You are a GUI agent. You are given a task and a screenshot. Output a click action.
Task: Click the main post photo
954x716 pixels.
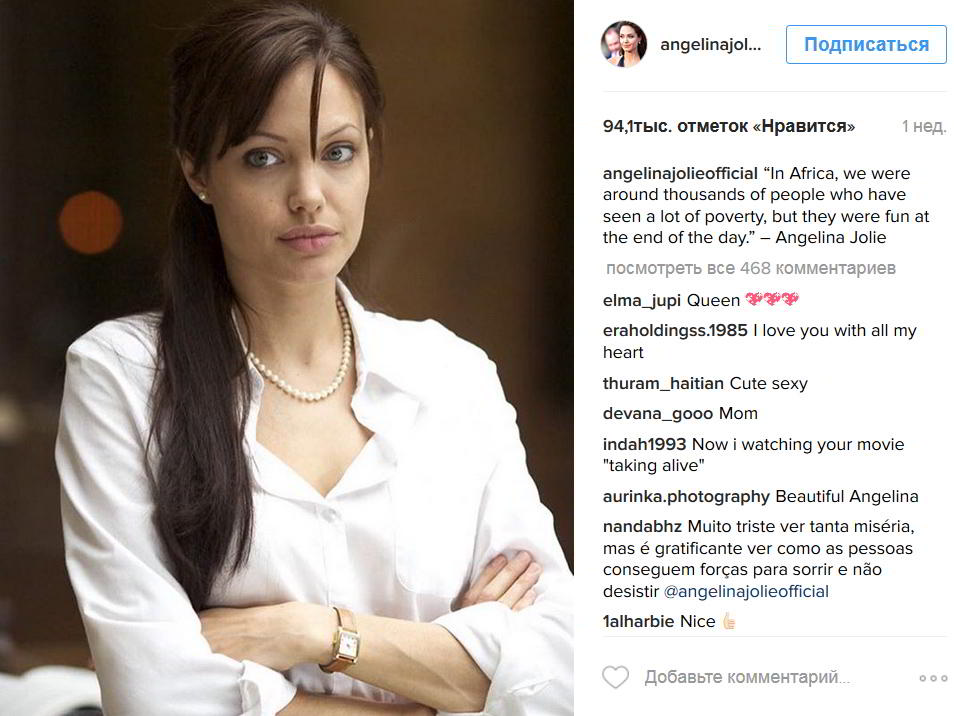coord(287,358)
